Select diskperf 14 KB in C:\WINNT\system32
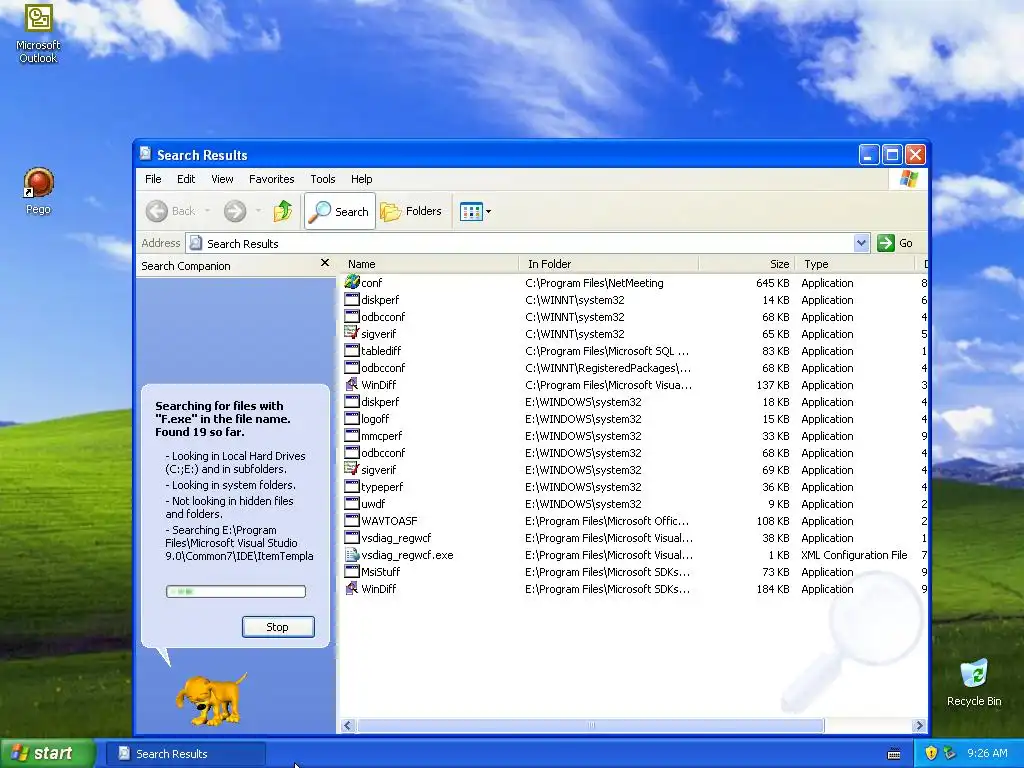The image size is (1024, 768). pos(632,300)
